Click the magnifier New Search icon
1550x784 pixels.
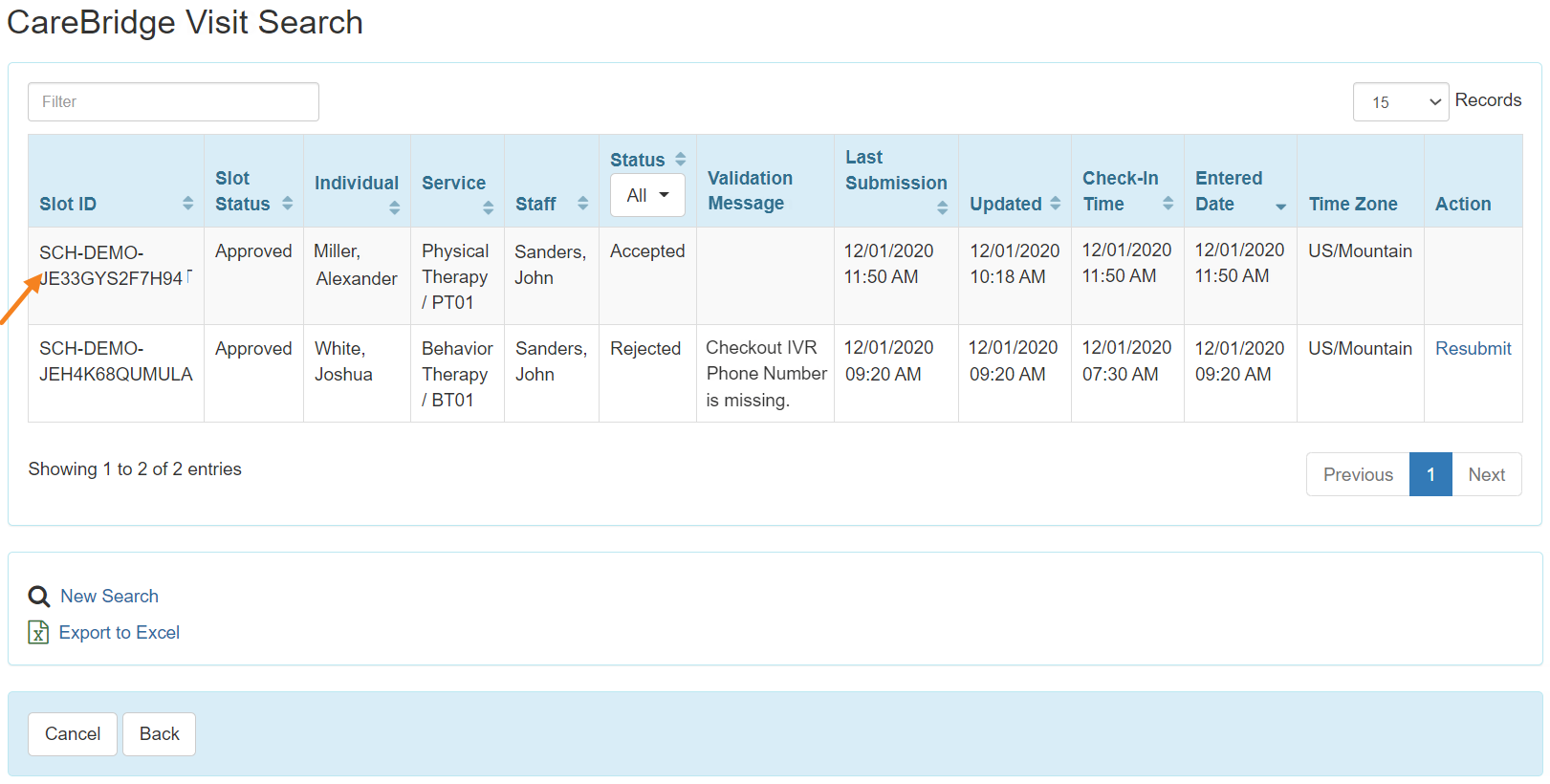[39, 597]
